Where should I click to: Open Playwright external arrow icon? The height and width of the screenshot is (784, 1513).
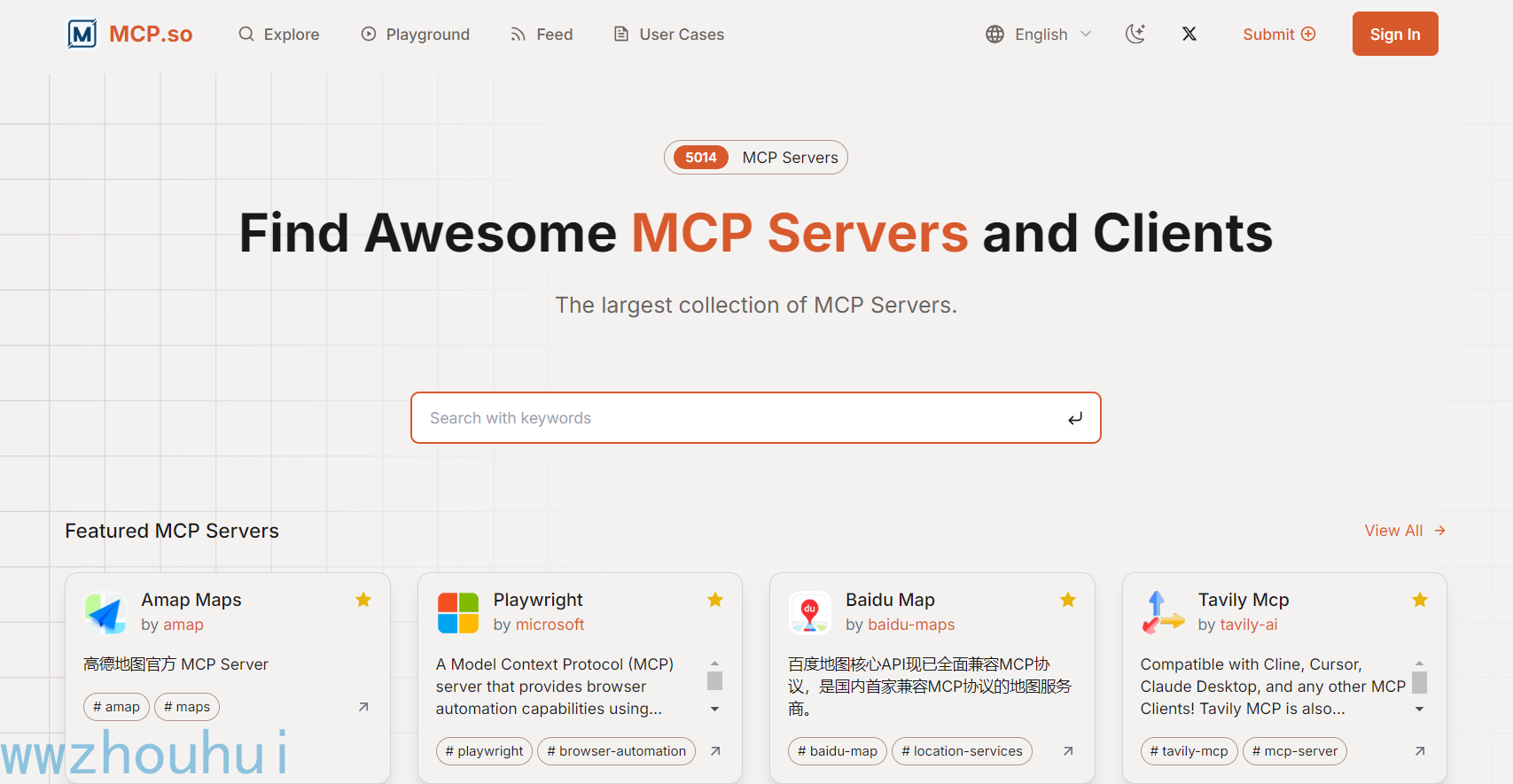tap(715, 751)
